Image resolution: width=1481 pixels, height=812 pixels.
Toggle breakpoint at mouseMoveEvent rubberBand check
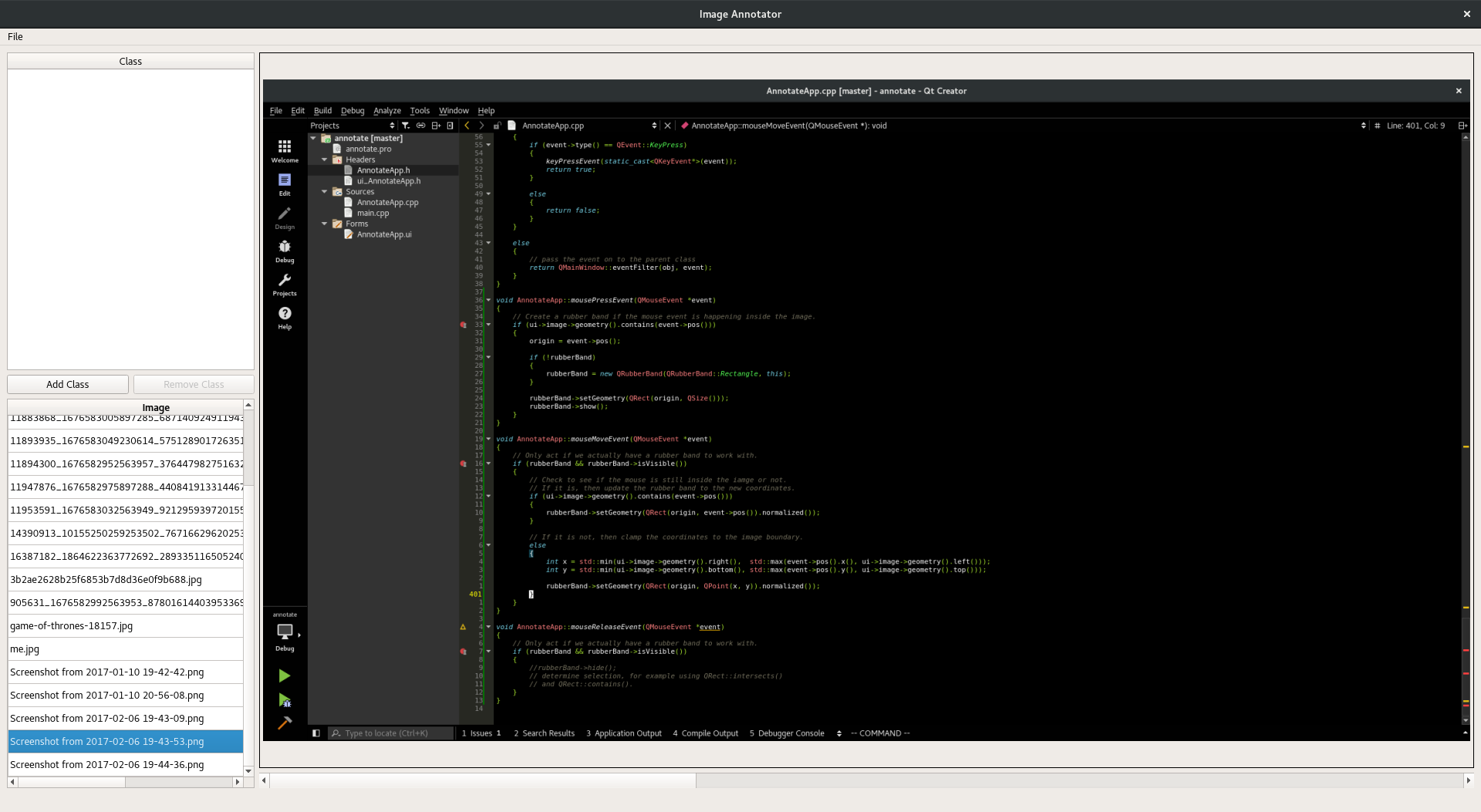[x=463, y=463]
